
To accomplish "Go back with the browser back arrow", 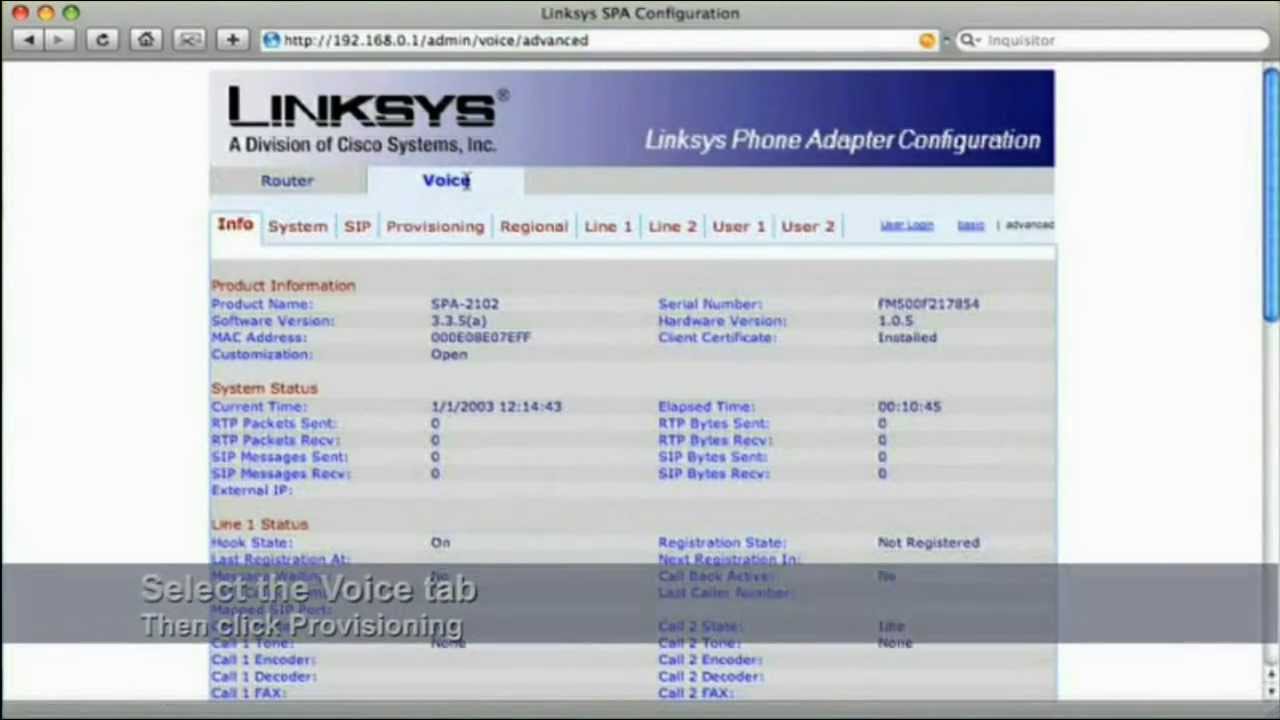I will click(29, 40).
